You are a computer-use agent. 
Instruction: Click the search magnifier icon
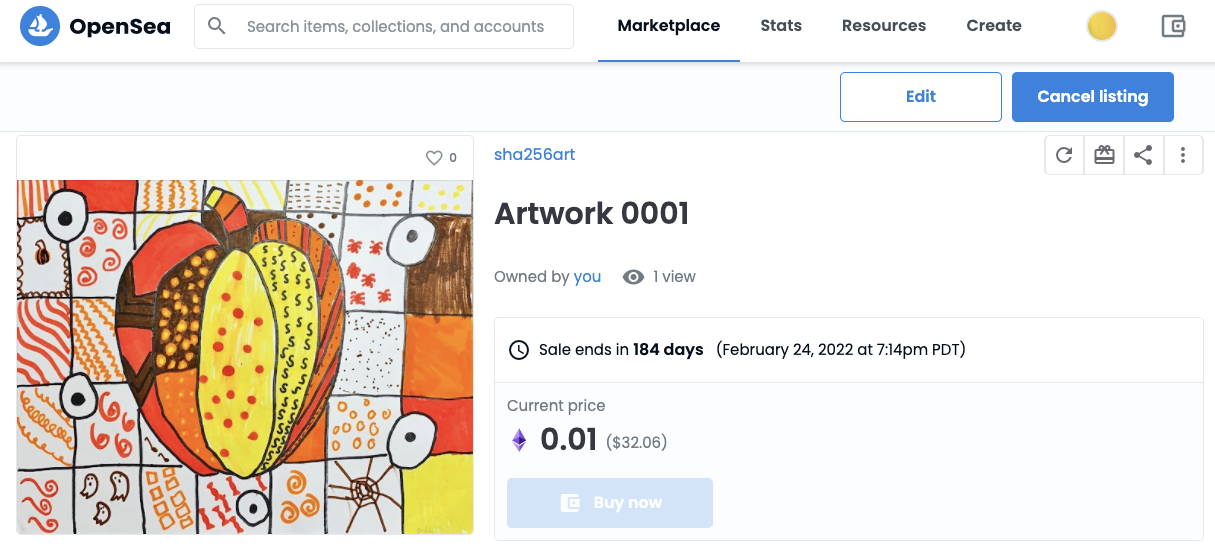click(x=217, y=26)
